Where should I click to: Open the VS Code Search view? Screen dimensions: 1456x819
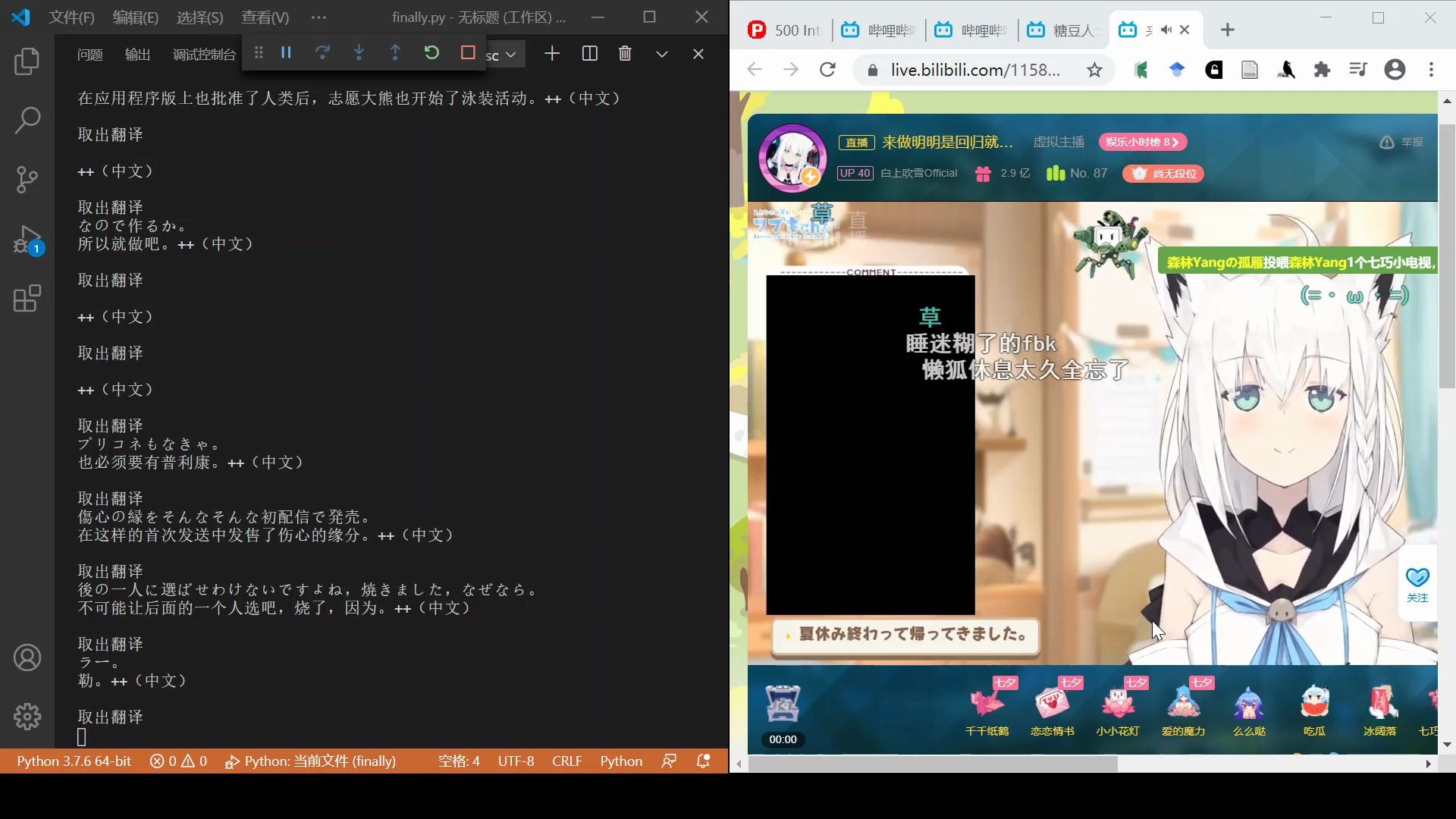(27, 120)
